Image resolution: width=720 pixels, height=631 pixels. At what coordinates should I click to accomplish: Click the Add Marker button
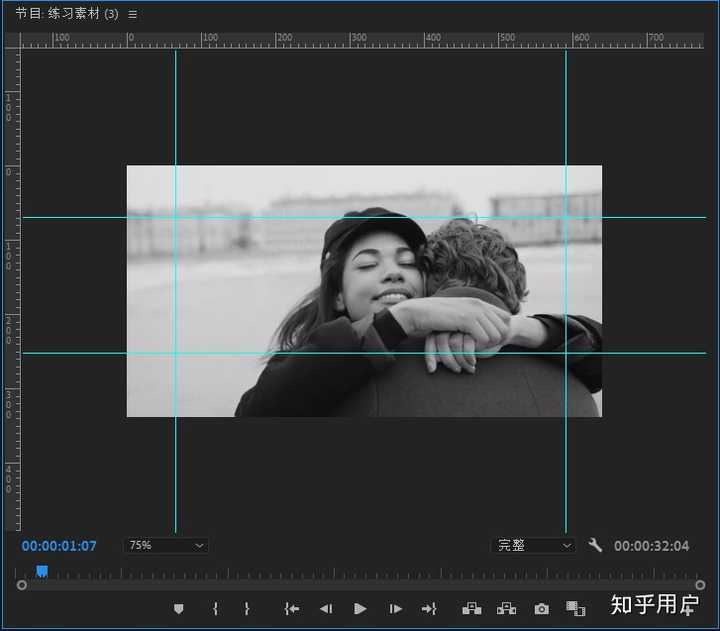pyautogui.click(x=179, y=609)
